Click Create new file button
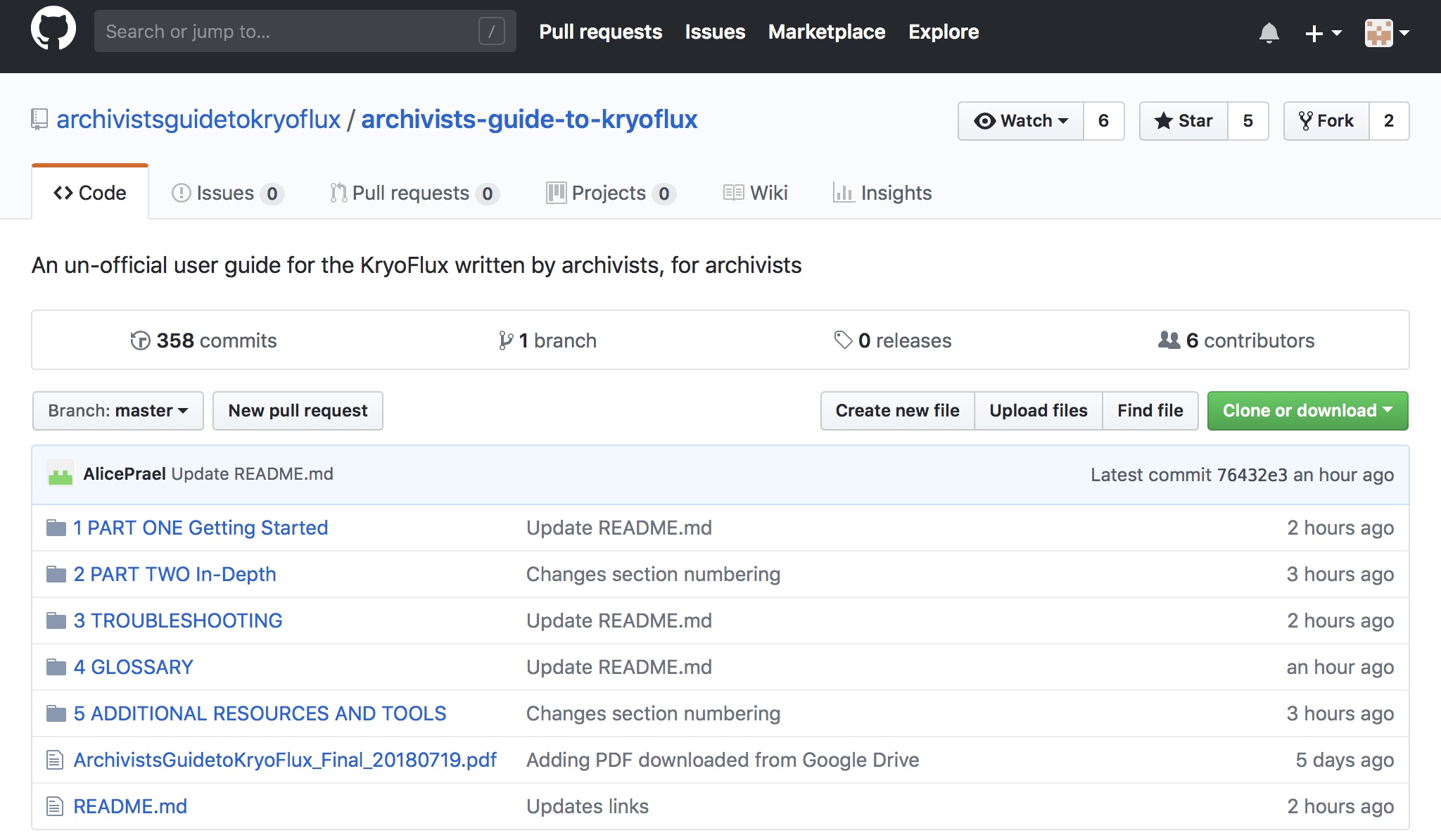 [x=898, y=411]
